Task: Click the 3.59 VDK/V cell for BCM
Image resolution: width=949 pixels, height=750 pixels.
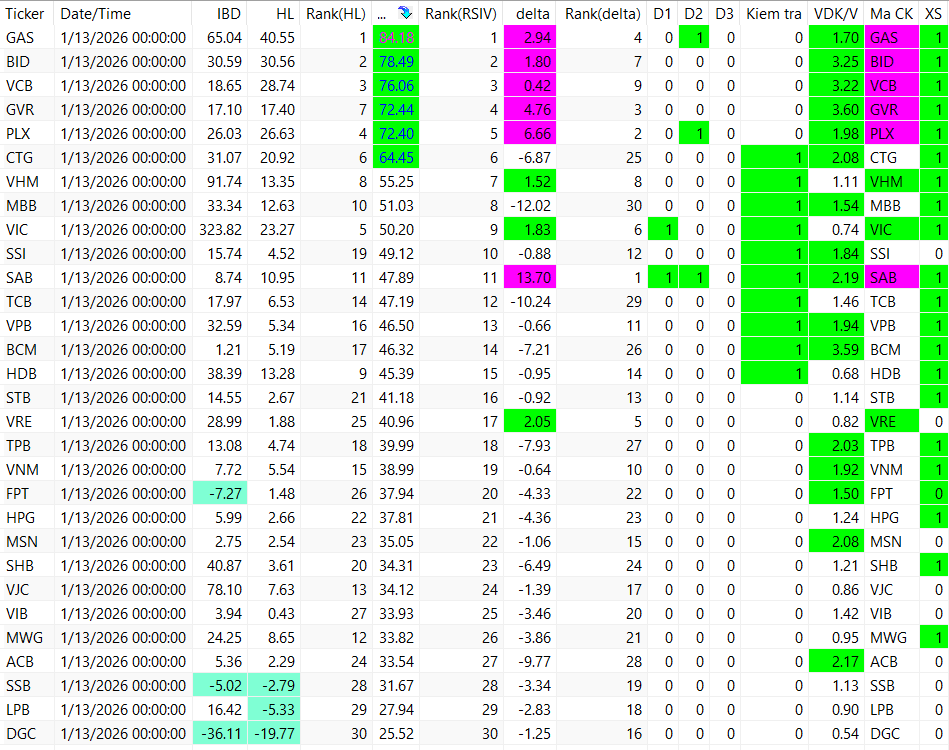Action: pyautogui.click(x=836, y=350)
